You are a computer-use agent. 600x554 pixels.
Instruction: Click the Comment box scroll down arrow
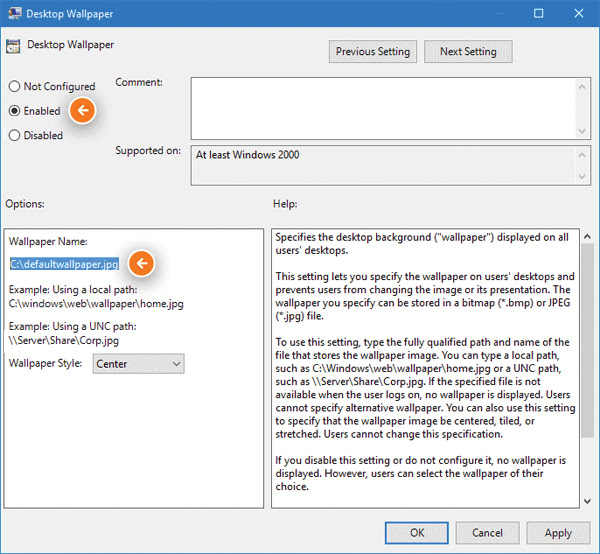pyautogui.click(x=582, y=131)
